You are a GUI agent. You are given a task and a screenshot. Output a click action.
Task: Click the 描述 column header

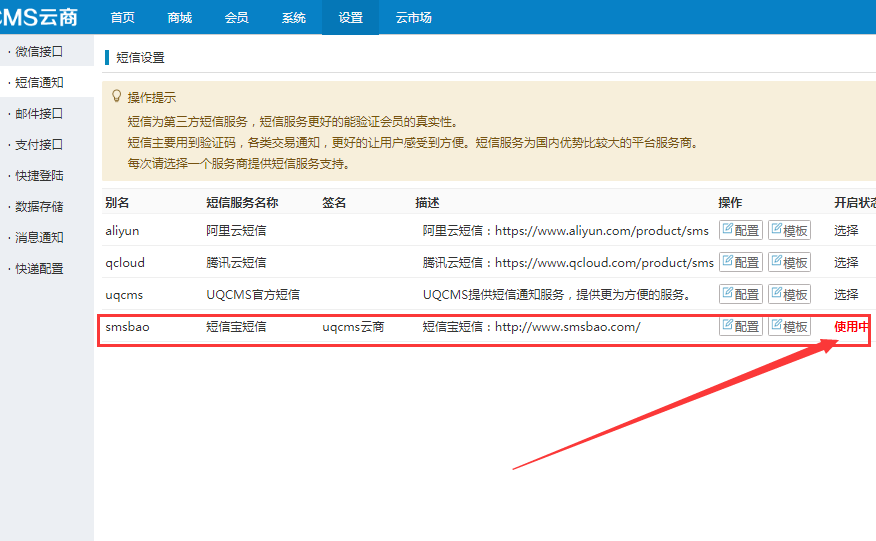tap(427, 202)
